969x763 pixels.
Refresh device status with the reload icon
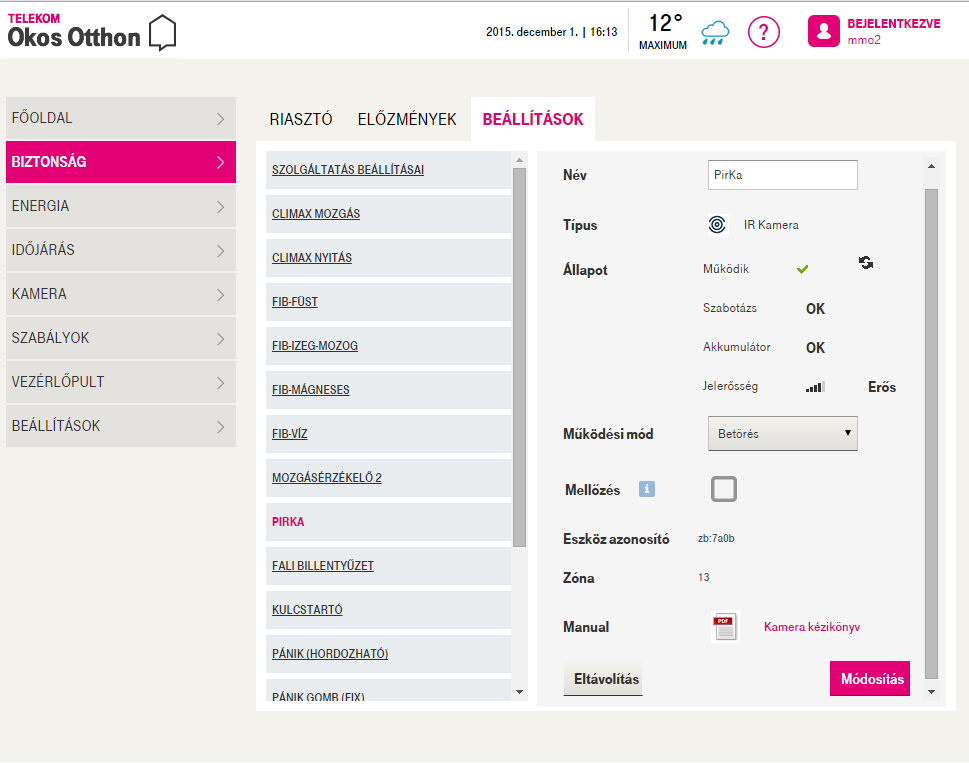pos(866,263)
